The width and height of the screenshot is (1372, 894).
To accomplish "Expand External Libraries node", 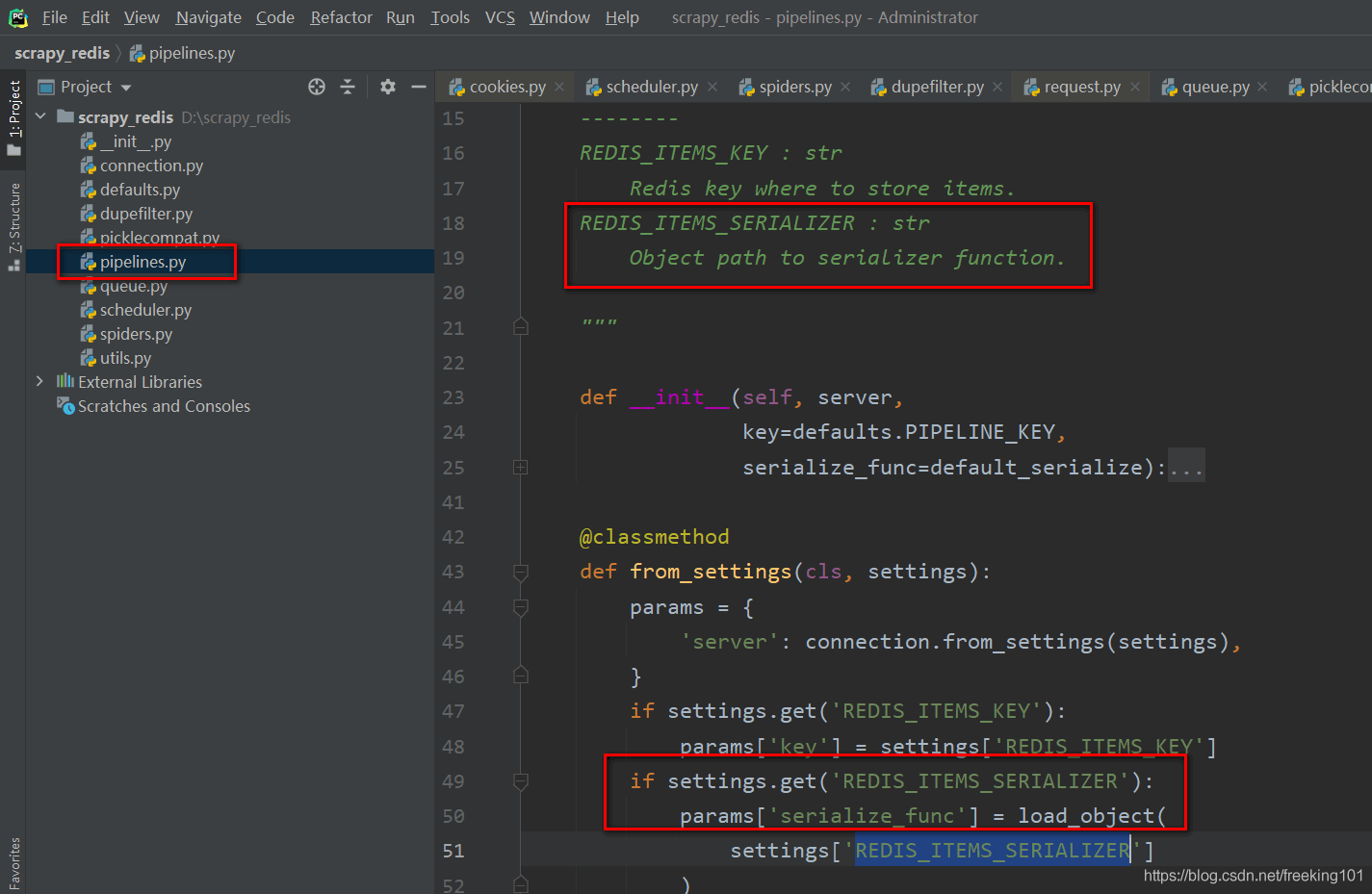I will (x=39, y=381).
